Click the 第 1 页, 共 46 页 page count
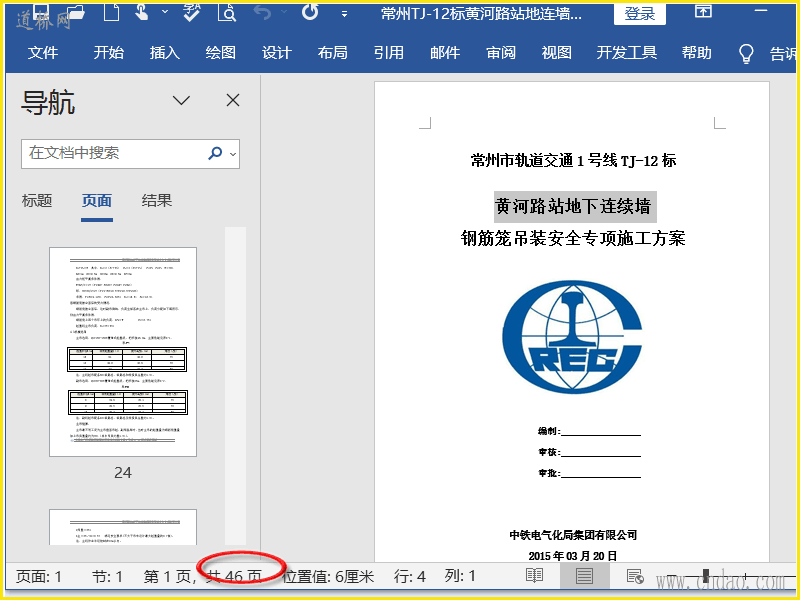This screenshot has height=600, width=800. [203, 577]
